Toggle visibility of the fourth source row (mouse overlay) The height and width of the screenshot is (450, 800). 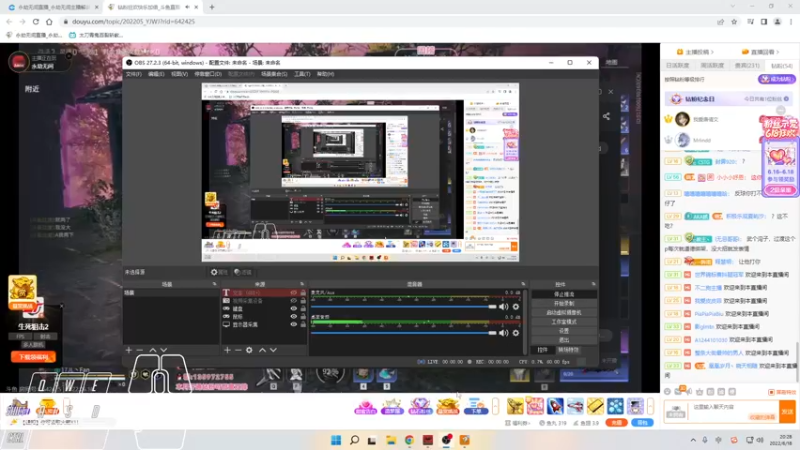[x=293, y=316]
